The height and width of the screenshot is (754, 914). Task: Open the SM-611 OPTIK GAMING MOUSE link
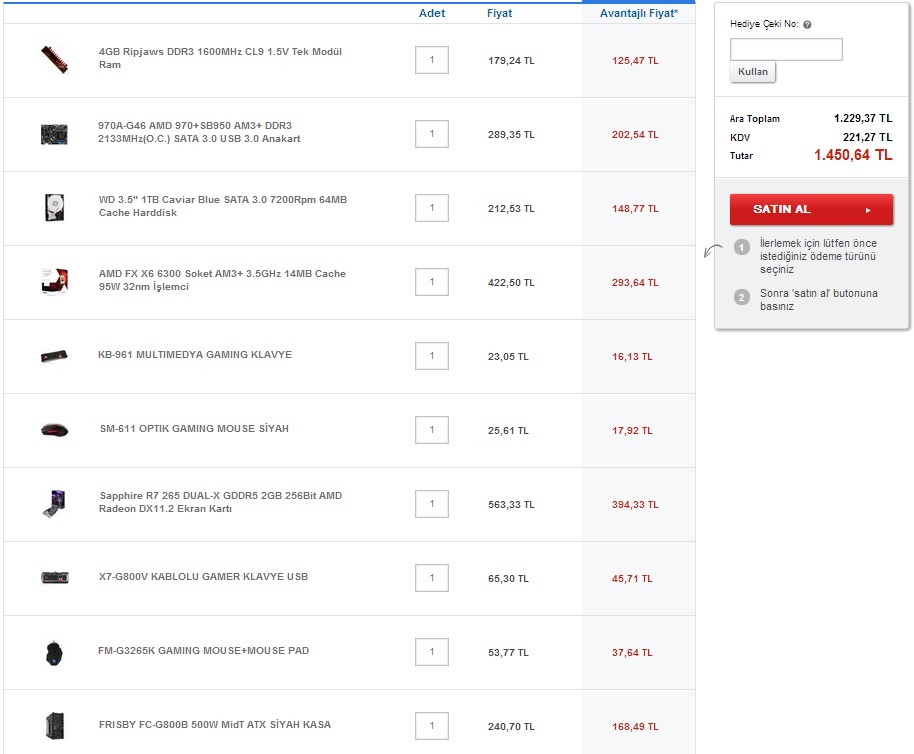[x=194, y=429]
